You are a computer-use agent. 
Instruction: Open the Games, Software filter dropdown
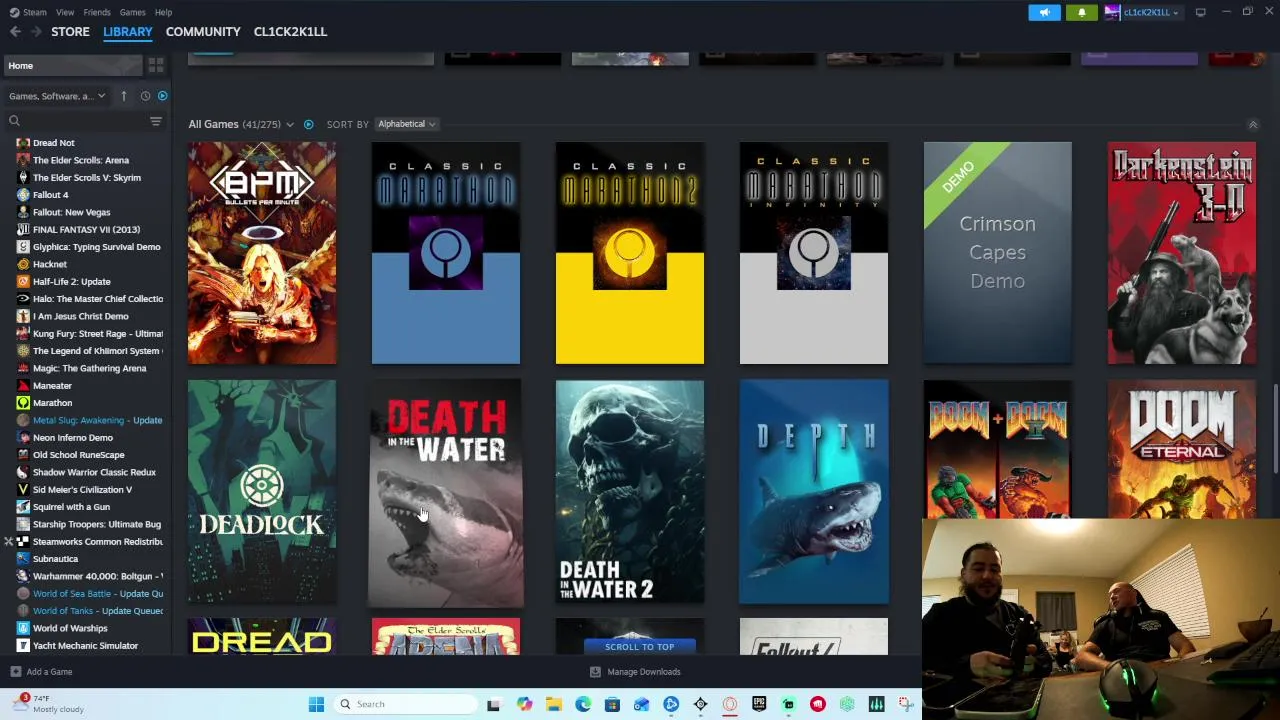click(56, 96)
